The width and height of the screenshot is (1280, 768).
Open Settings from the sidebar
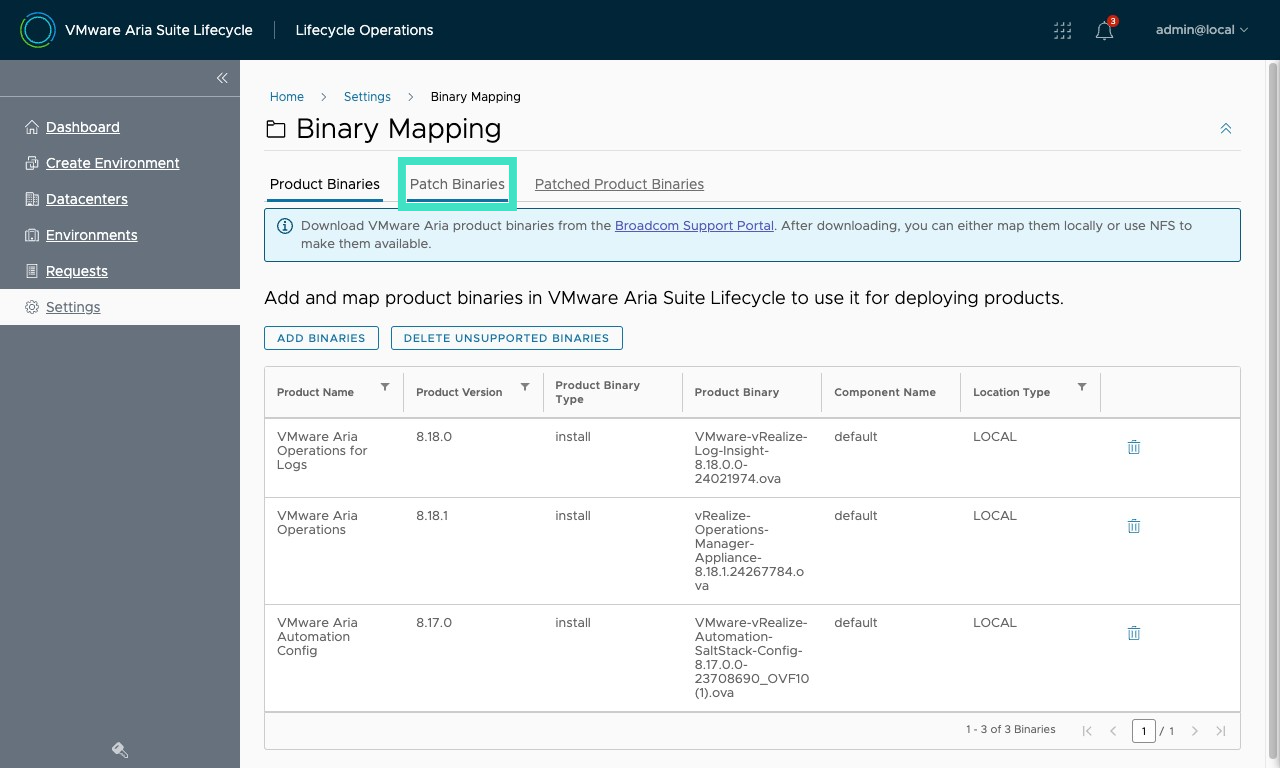[x=73, y=307]
